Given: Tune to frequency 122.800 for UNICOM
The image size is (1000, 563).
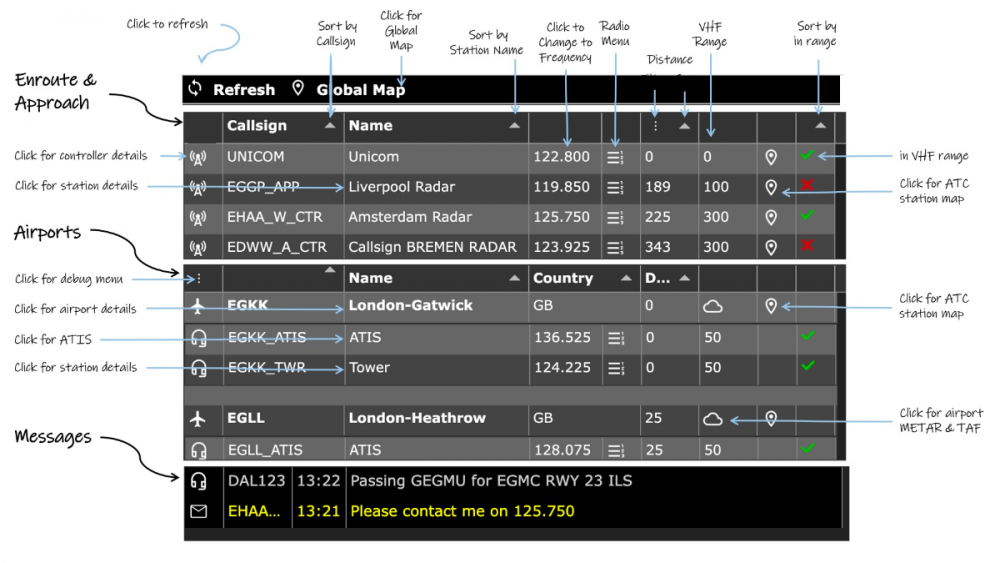Looking at the screenshot, I should [x=562, y=157].
